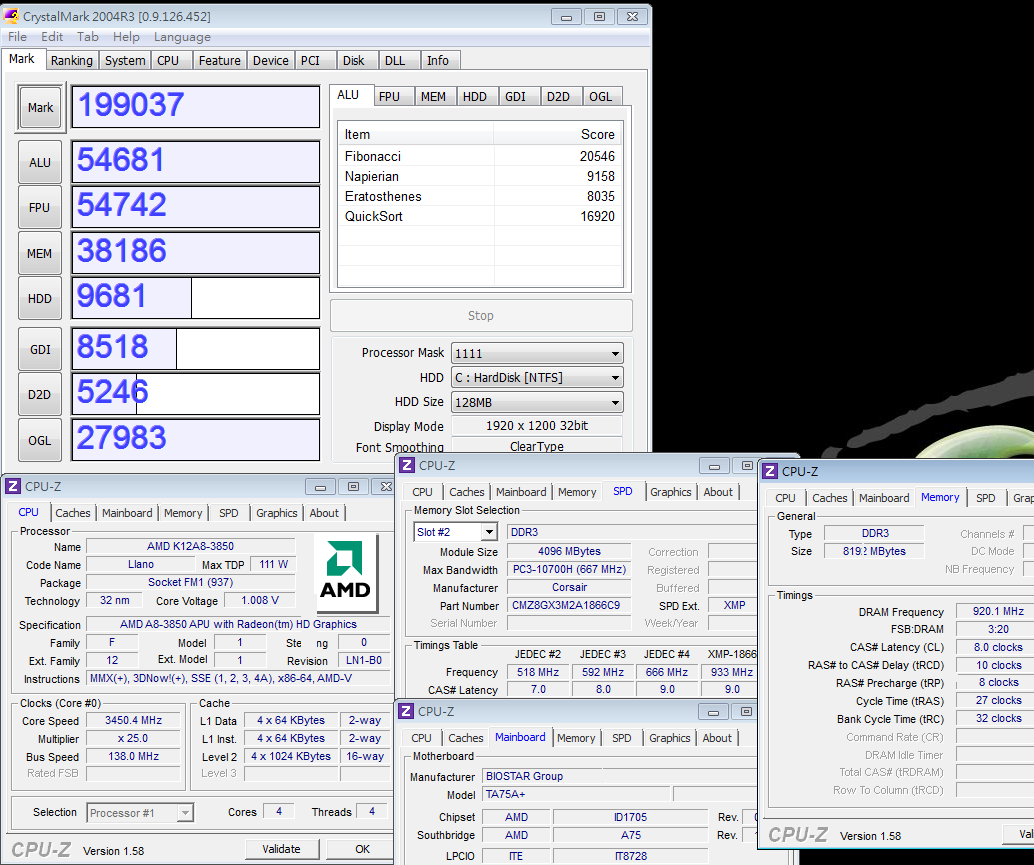Viewport: 1034px width, 865px height.
Task: Click the D2D score bar showing 5246
Action: click(x=196, y=394)
